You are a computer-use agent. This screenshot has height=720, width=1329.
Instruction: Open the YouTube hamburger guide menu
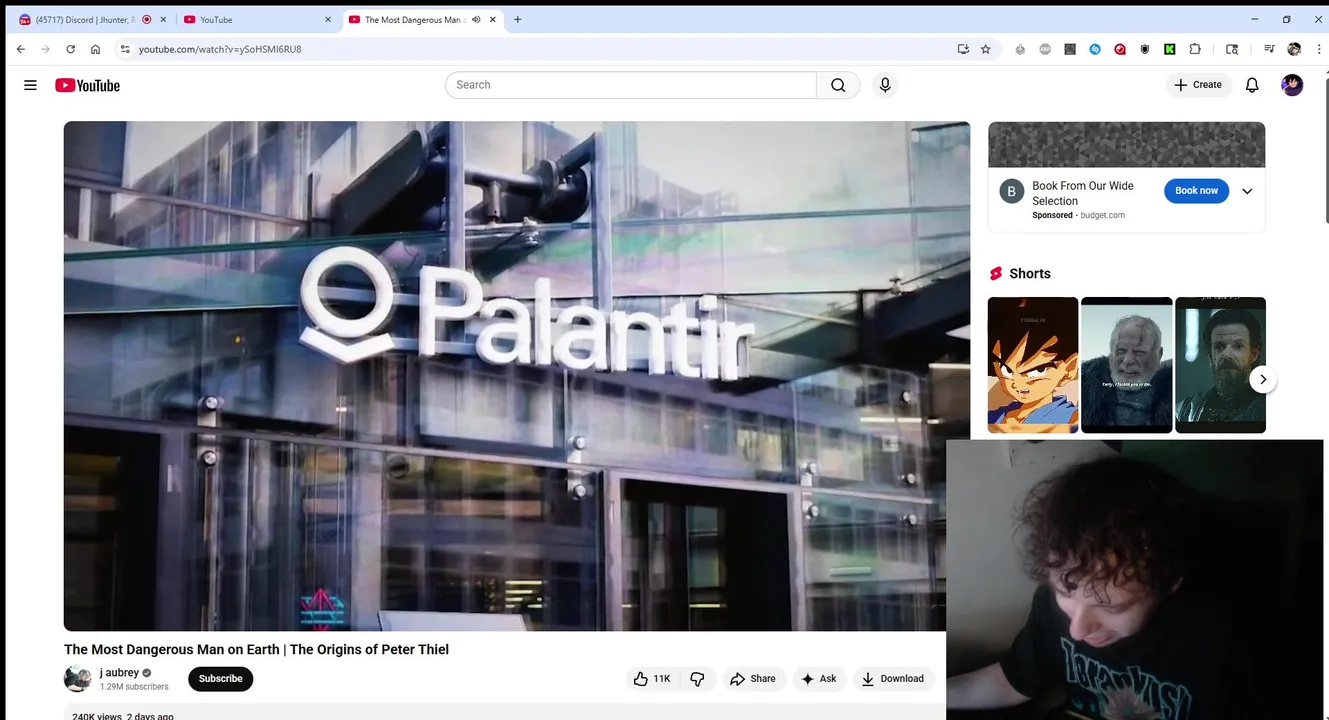(x=30, y=85)
